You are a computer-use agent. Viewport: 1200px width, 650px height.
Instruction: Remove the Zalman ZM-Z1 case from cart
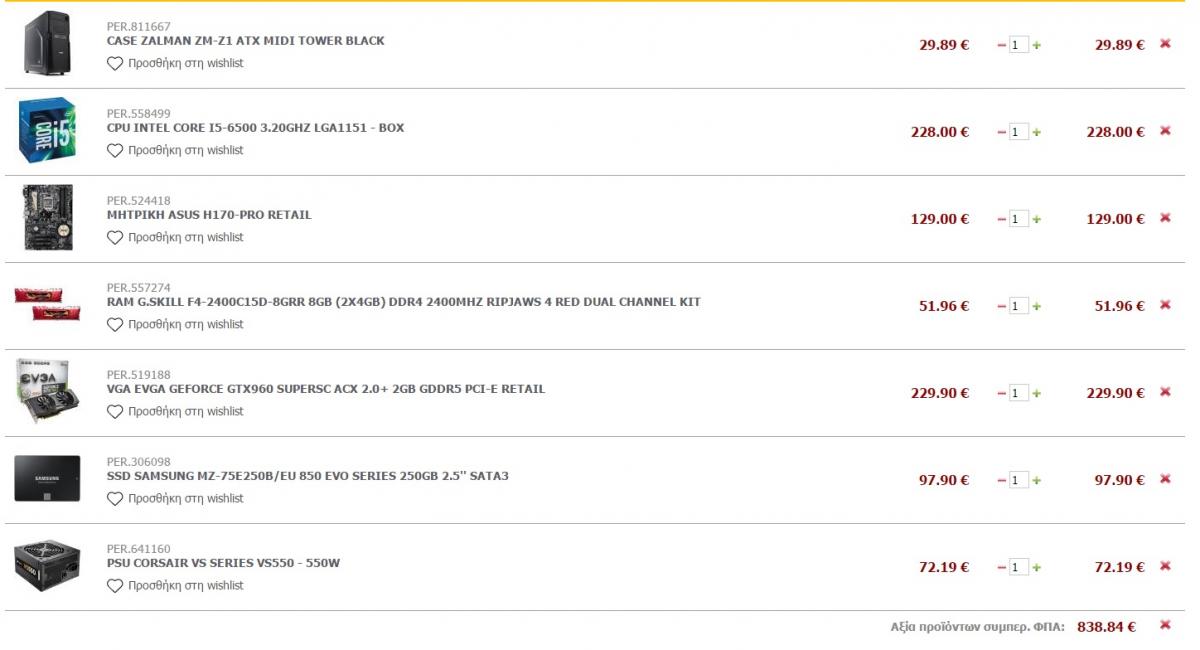click(1165, 44)
